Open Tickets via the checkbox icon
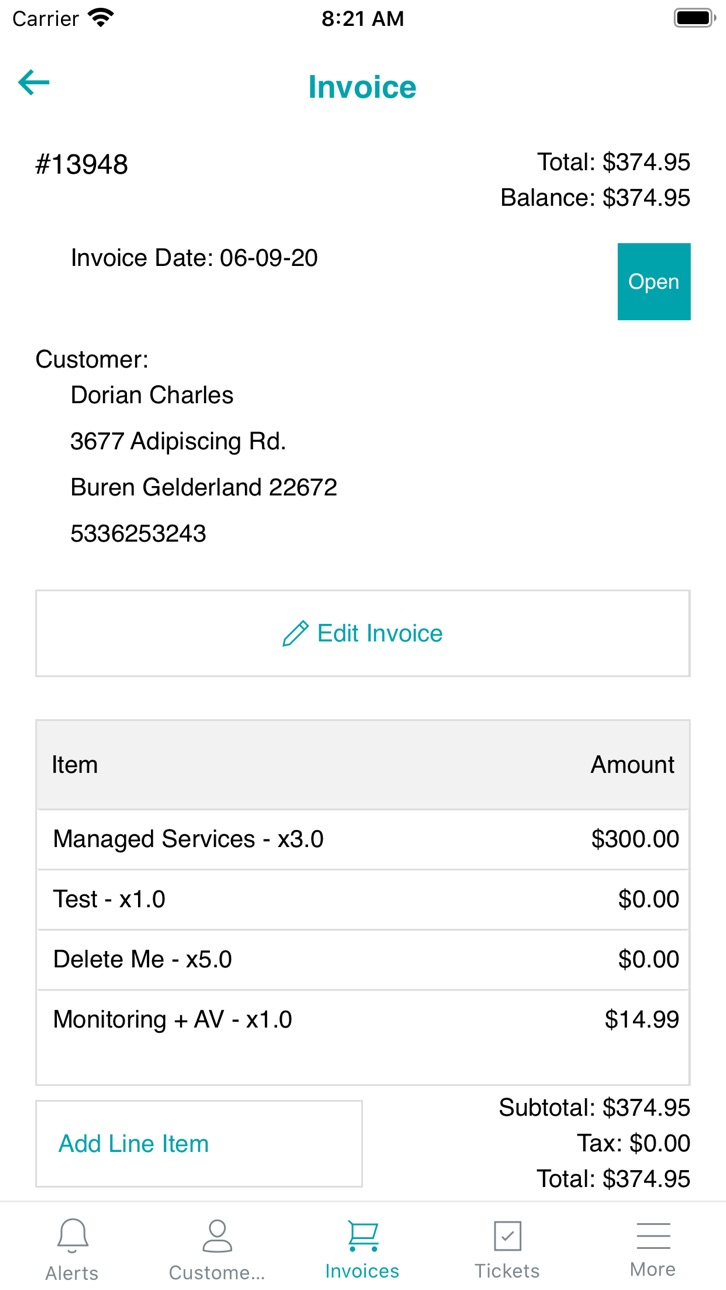The height and width of the screenshot is (1290, 726). click(x=508, y=1236)
